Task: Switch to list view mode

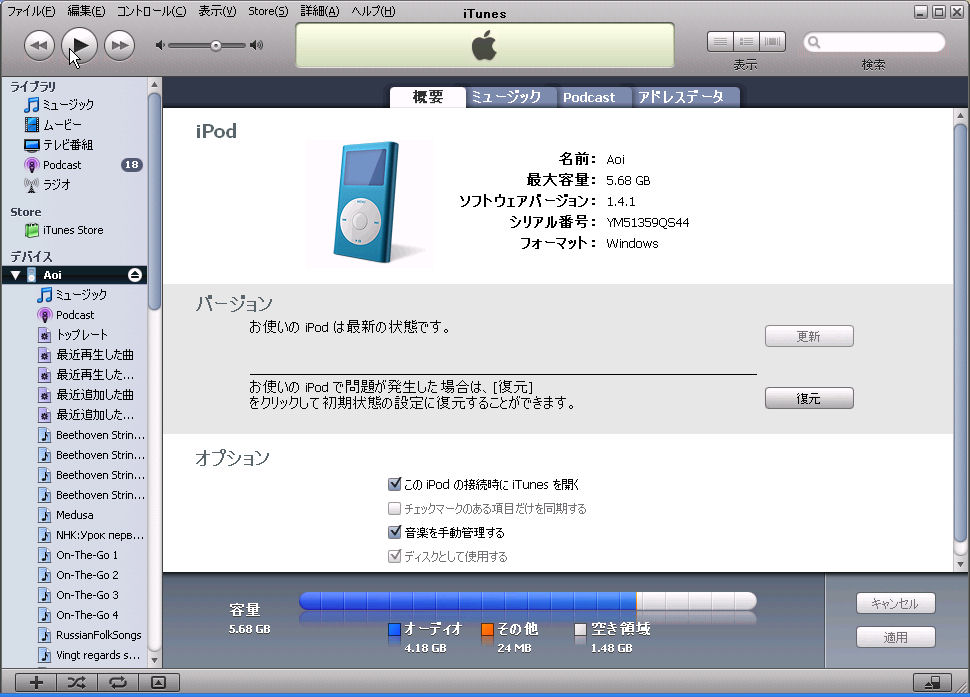Action: tap(720, 42)
